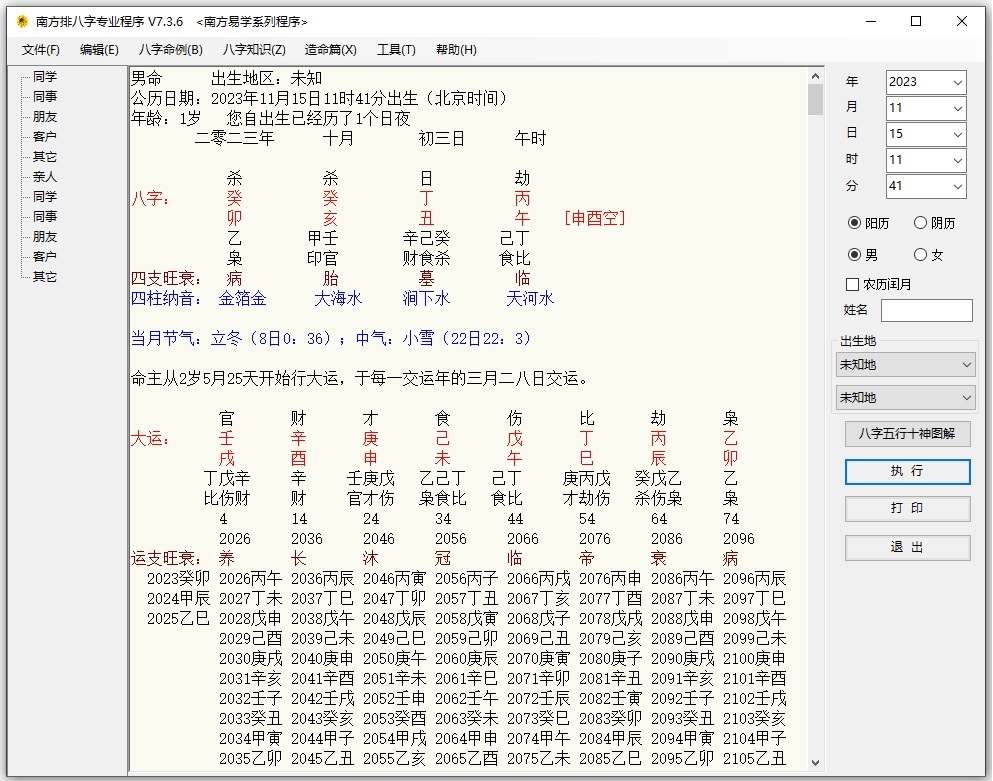Select the 阳历 radio button
Image resolution: width=993 pixels, height=781 pixels.
(x=854, y=223)
